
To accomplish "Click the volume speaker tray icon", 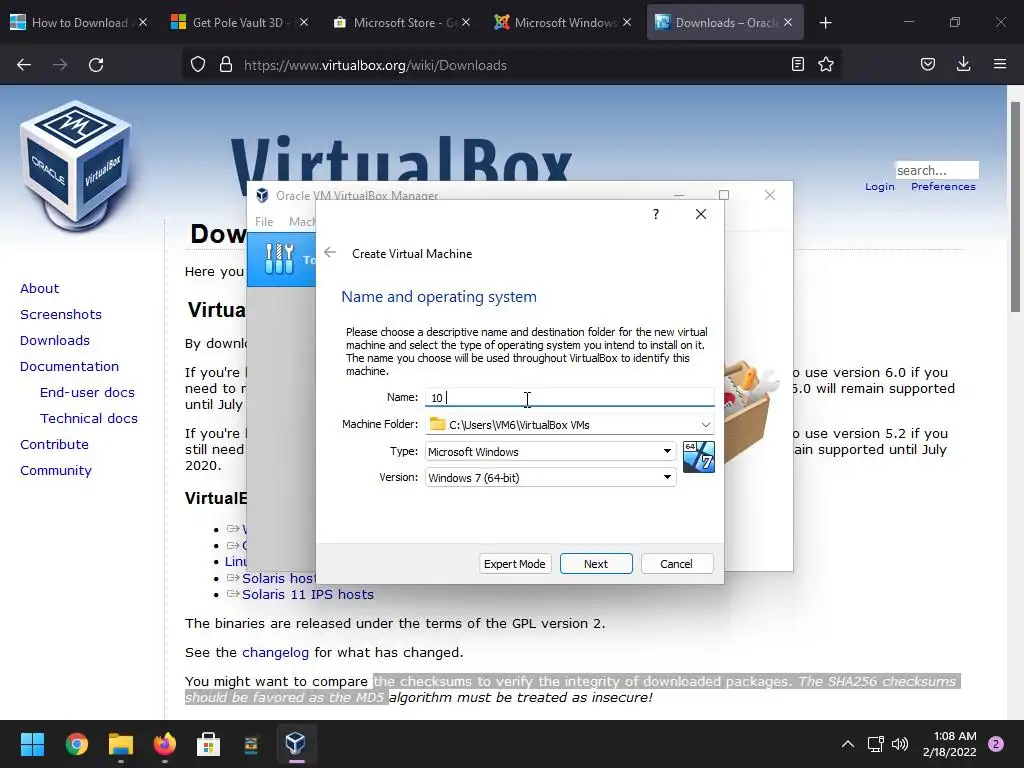I will pyautogui.click(x=900, y=744).
